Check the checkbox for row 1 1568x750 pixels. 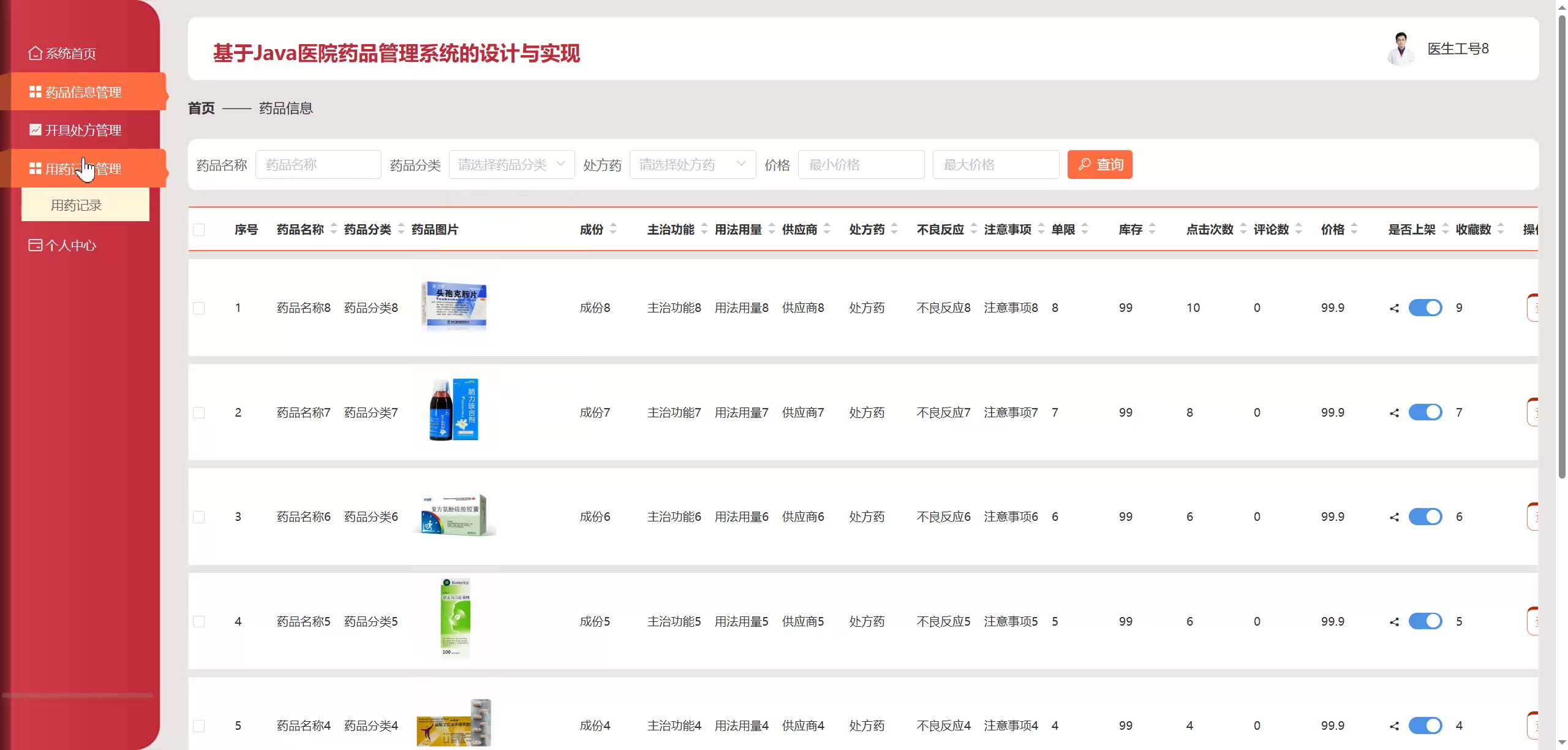click(199, 308)
